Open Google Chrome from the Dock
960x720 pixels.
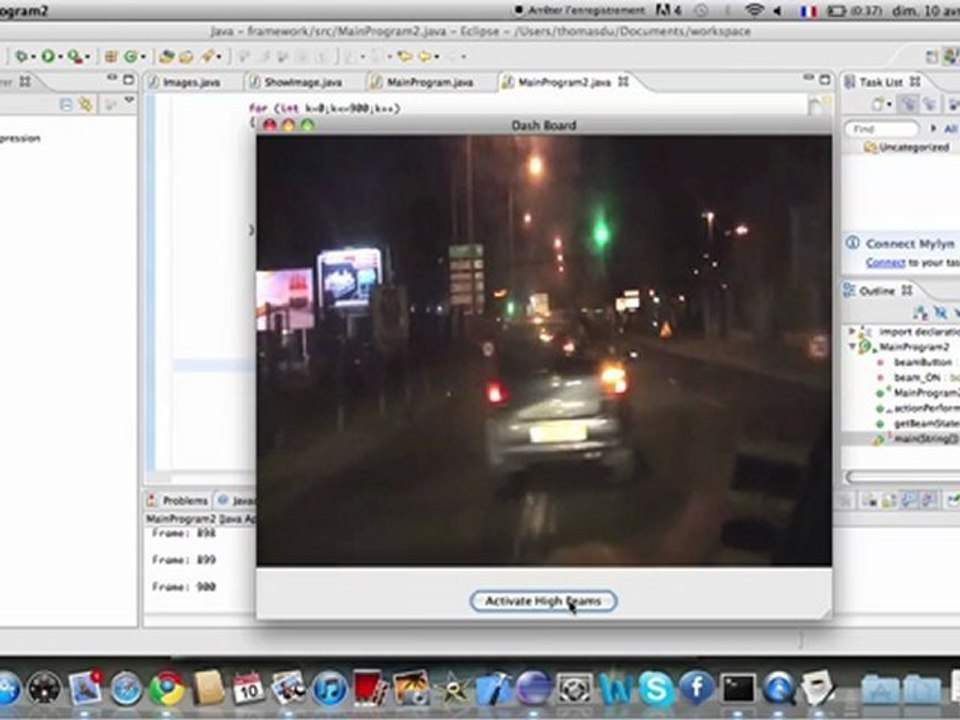click(167, 689)
